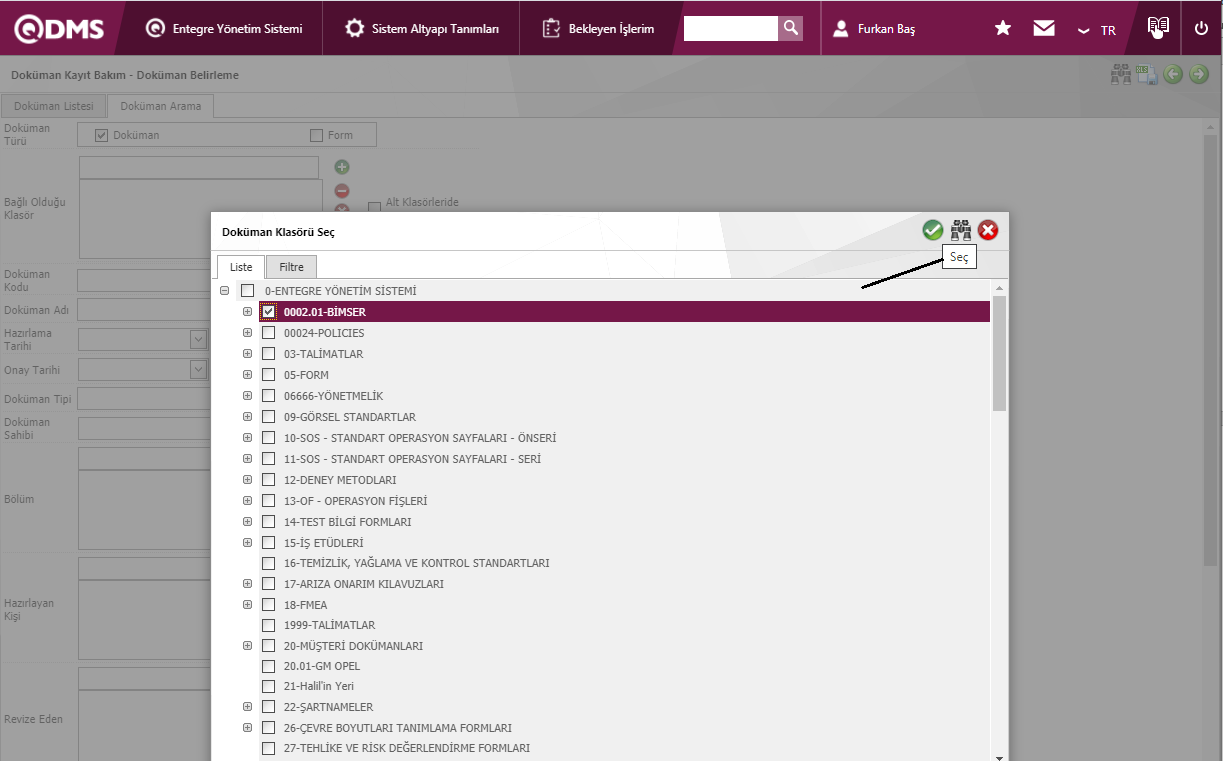
Task: Open favorites with the star icon
Action: pyautogui.click(x=1003, y=29)
